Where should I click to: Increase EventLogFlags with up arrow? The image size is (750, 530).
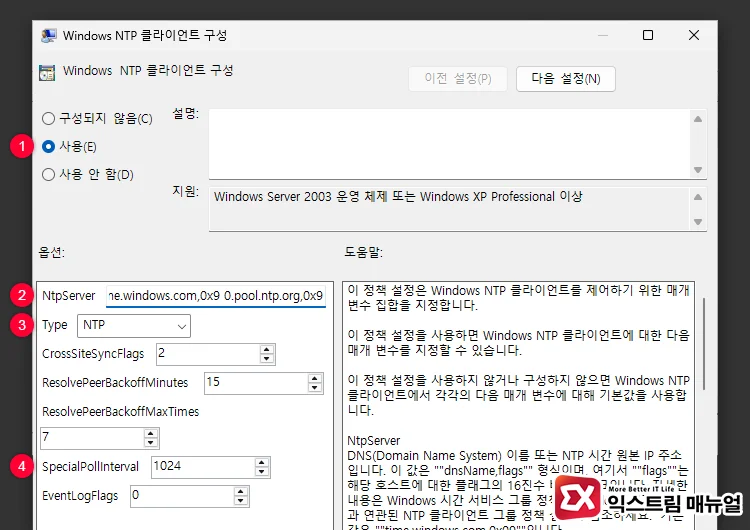point(241,492)
